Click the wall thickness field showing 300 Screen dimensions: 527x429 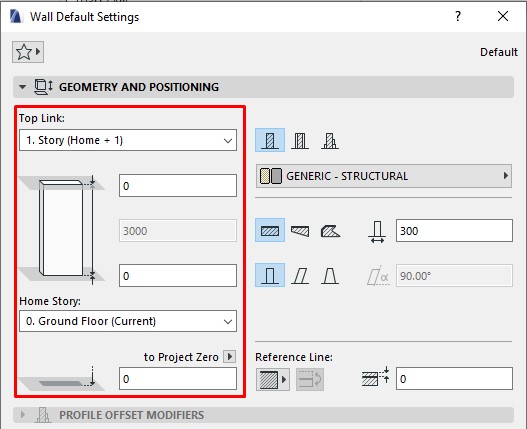(x=454, y=231)
